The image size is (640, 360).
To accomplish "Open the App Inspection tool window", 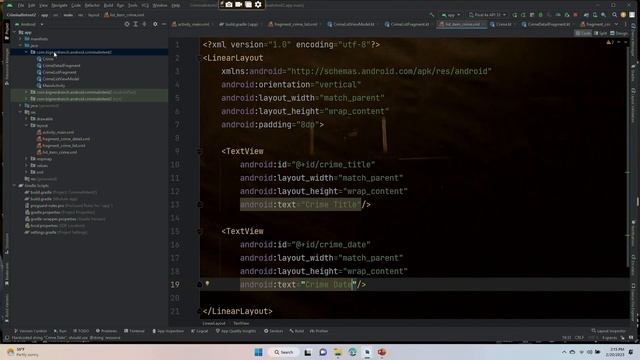I will 168,331.
